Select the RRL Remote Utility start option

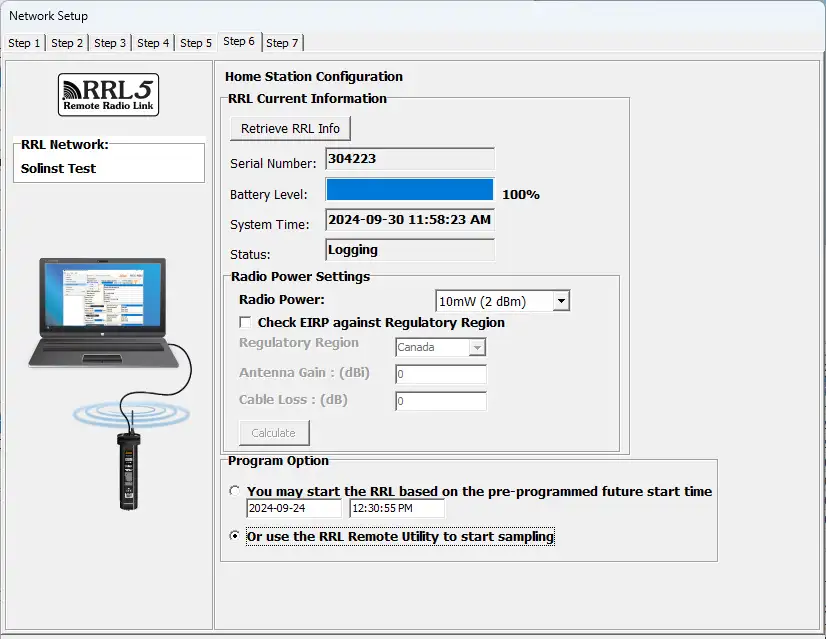(234, 537)
